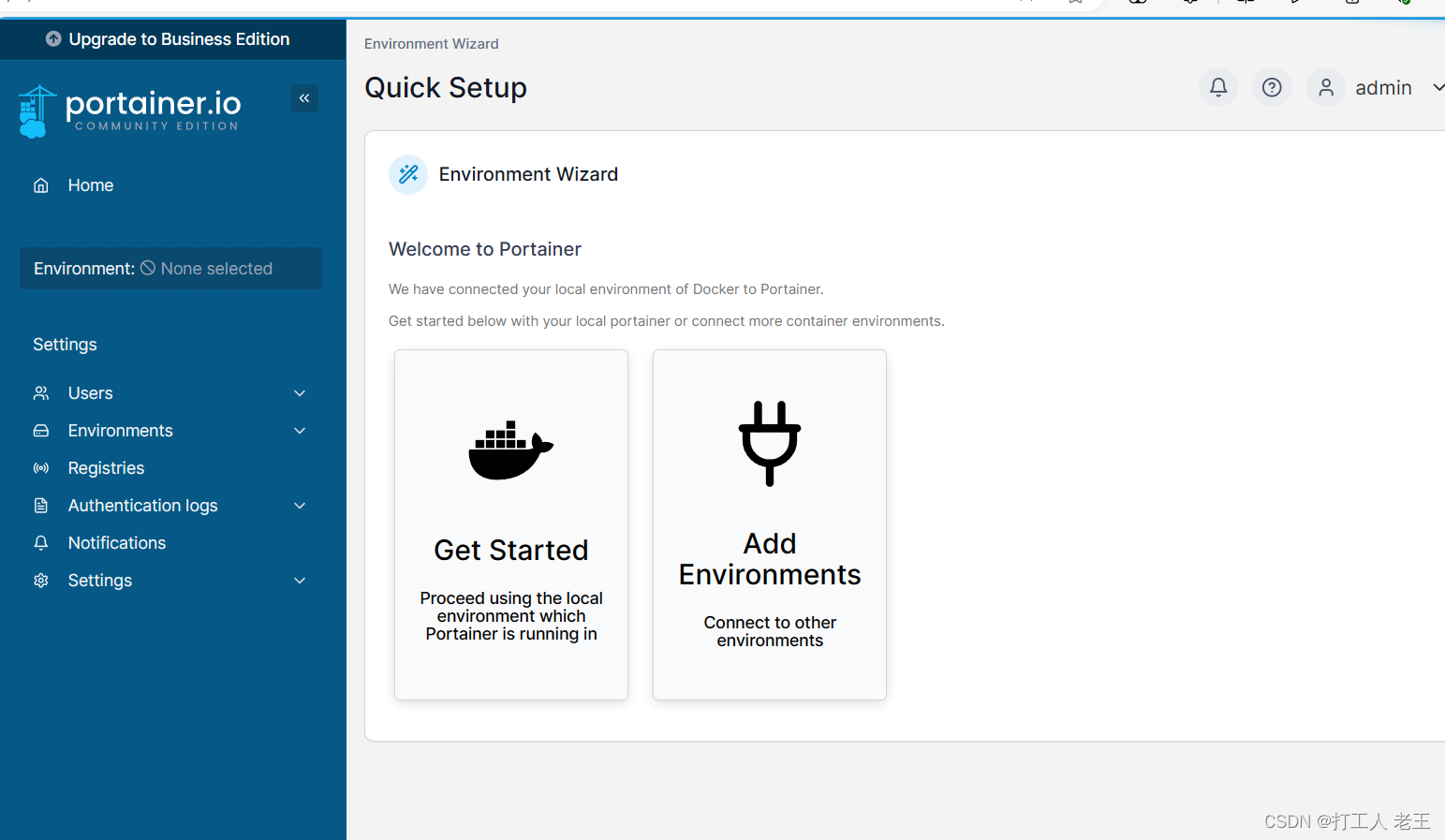Image resolution: width=1445 pixels, height=840 pixels.
Task: Click the Registries broadcast icon
Action: coord(41,468)
